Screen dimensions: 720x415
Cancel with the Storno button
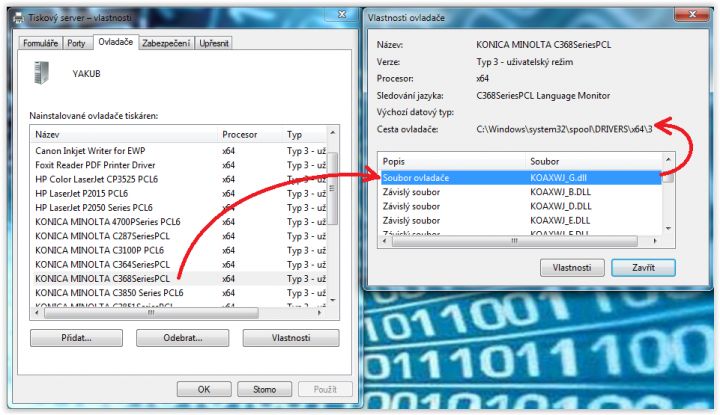click(x=264, y=389)
